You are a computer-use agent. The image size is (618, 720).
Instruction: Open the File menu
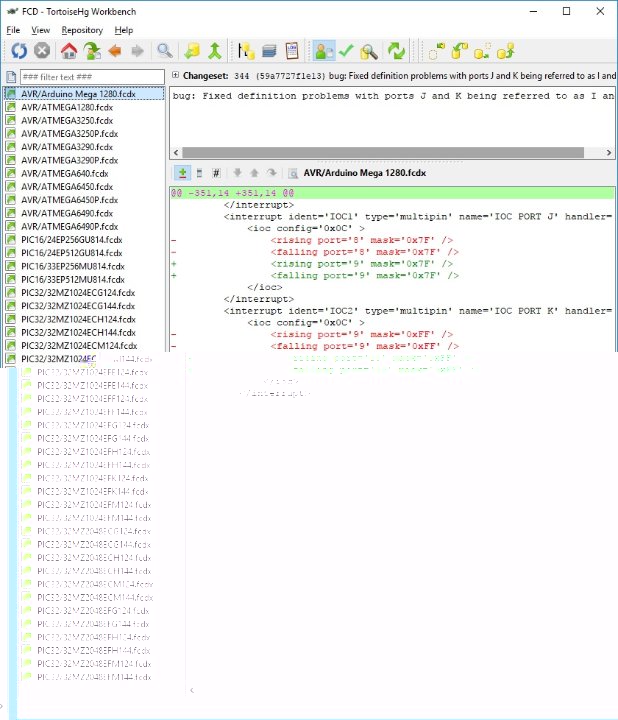pyautogui.click(x=13, y=30)
